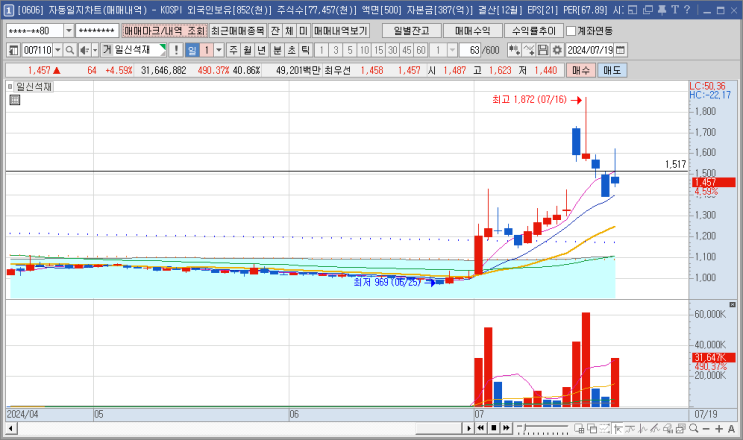
Task: Open the 수익률추이 view
Action: tap(534, 31)
